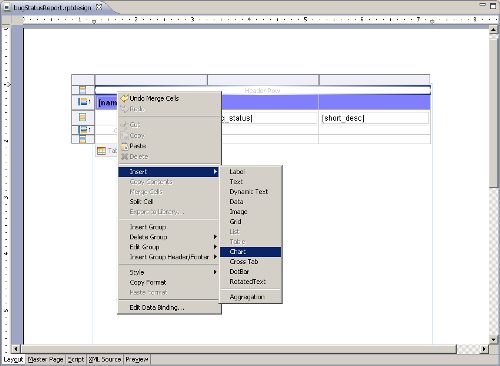Expand the Edit Group submenu arrow
This screenshot has height=366, width=500.
tap(215, 247)
